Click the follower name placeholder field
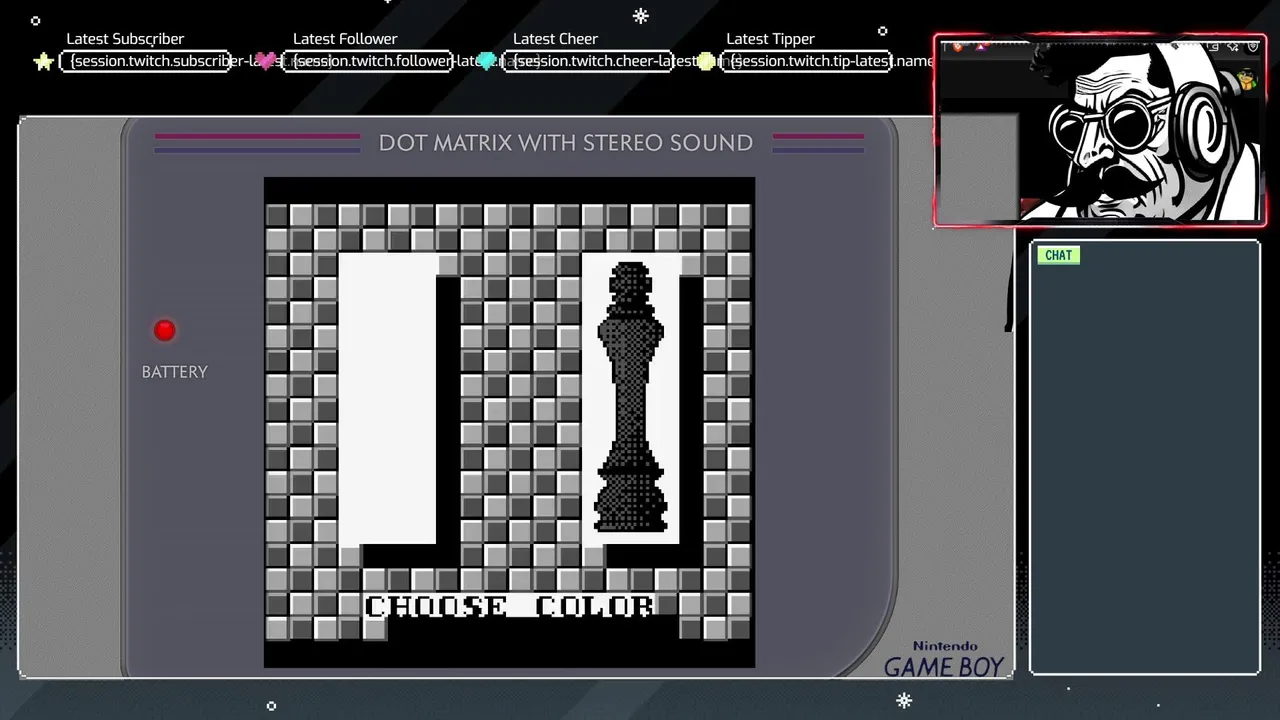 click(367, 61)
